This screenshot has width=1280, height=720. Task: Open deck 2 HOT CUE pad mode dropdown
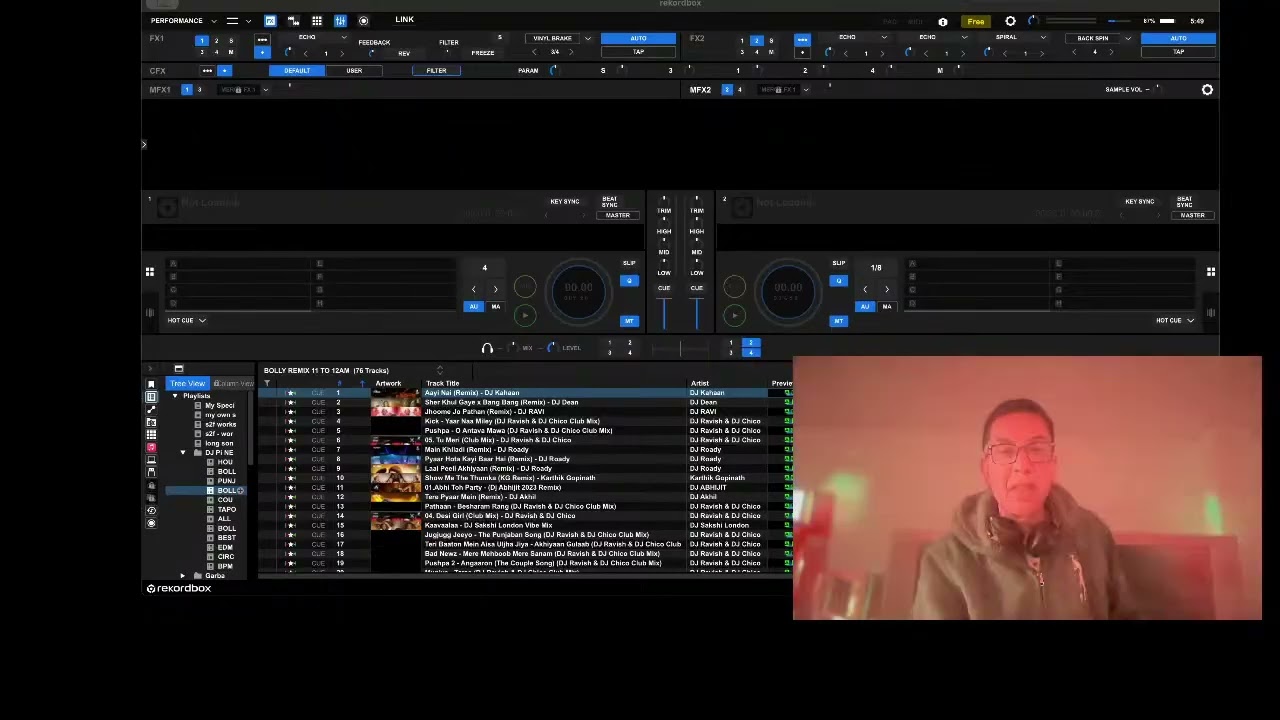tap(1175, 321)
